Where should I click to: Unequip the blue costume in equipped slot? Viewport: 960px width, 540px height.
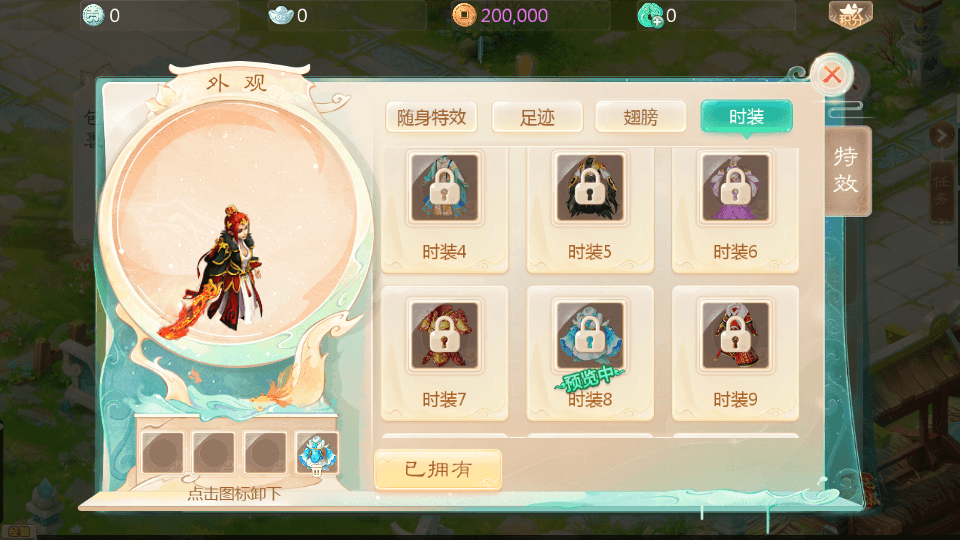317,454
